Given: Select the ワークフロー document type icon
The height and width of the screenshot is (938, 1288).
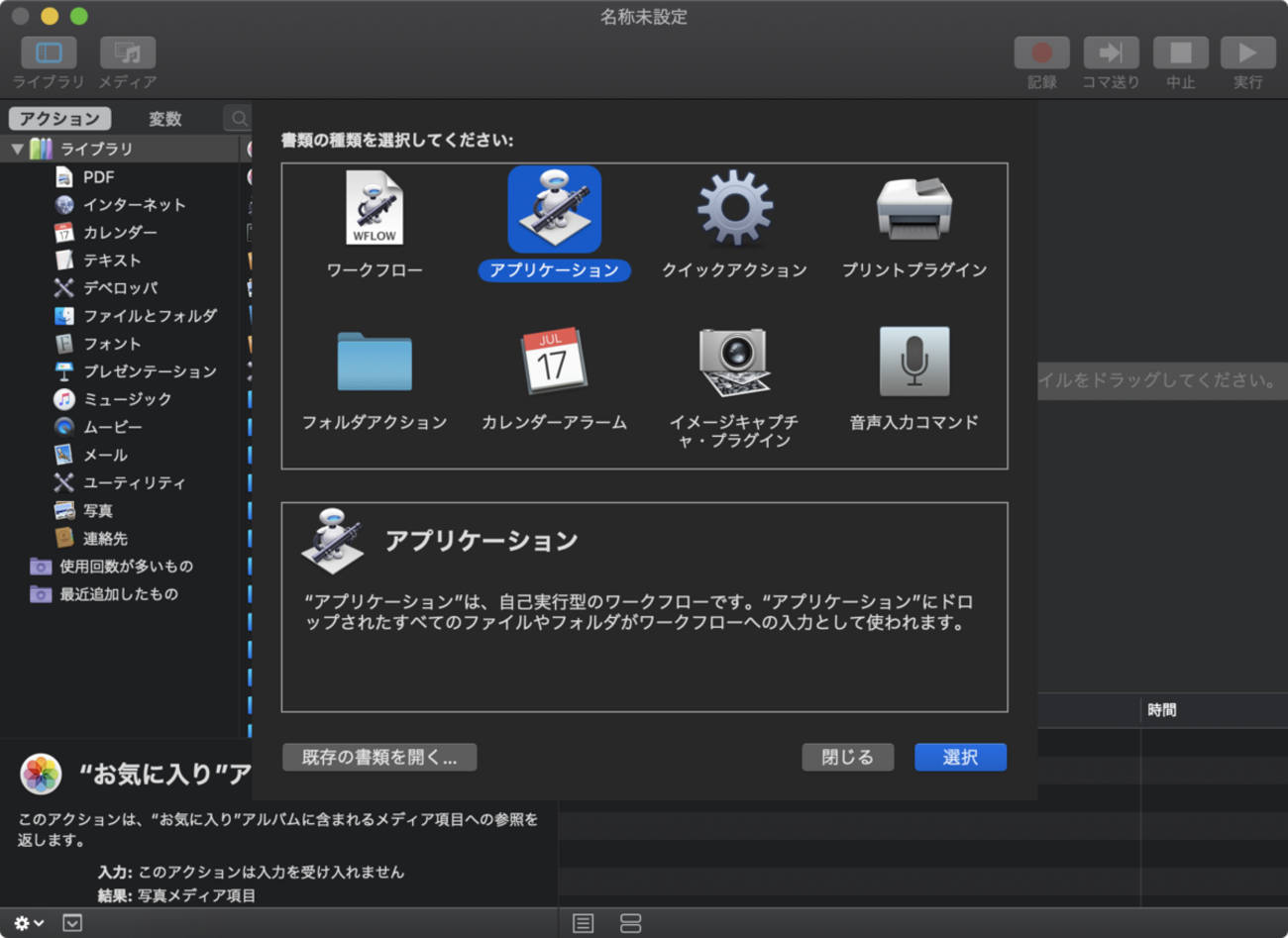Looking at the screenshot, I should pos(374,209).
